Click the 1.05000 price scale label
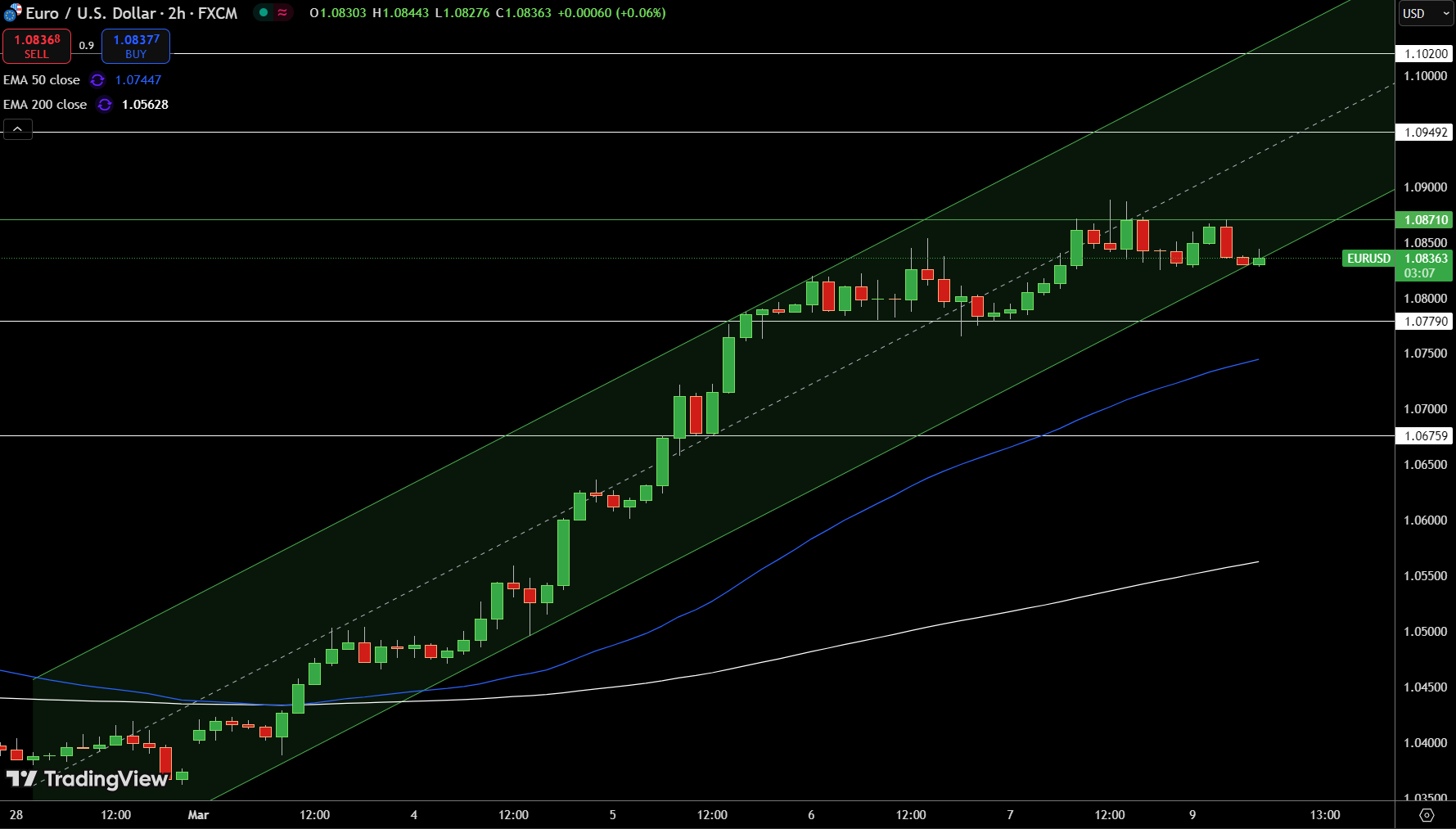Viewport: 1456px width, 829px height. pyautogui.click(x=1425, y=632)
